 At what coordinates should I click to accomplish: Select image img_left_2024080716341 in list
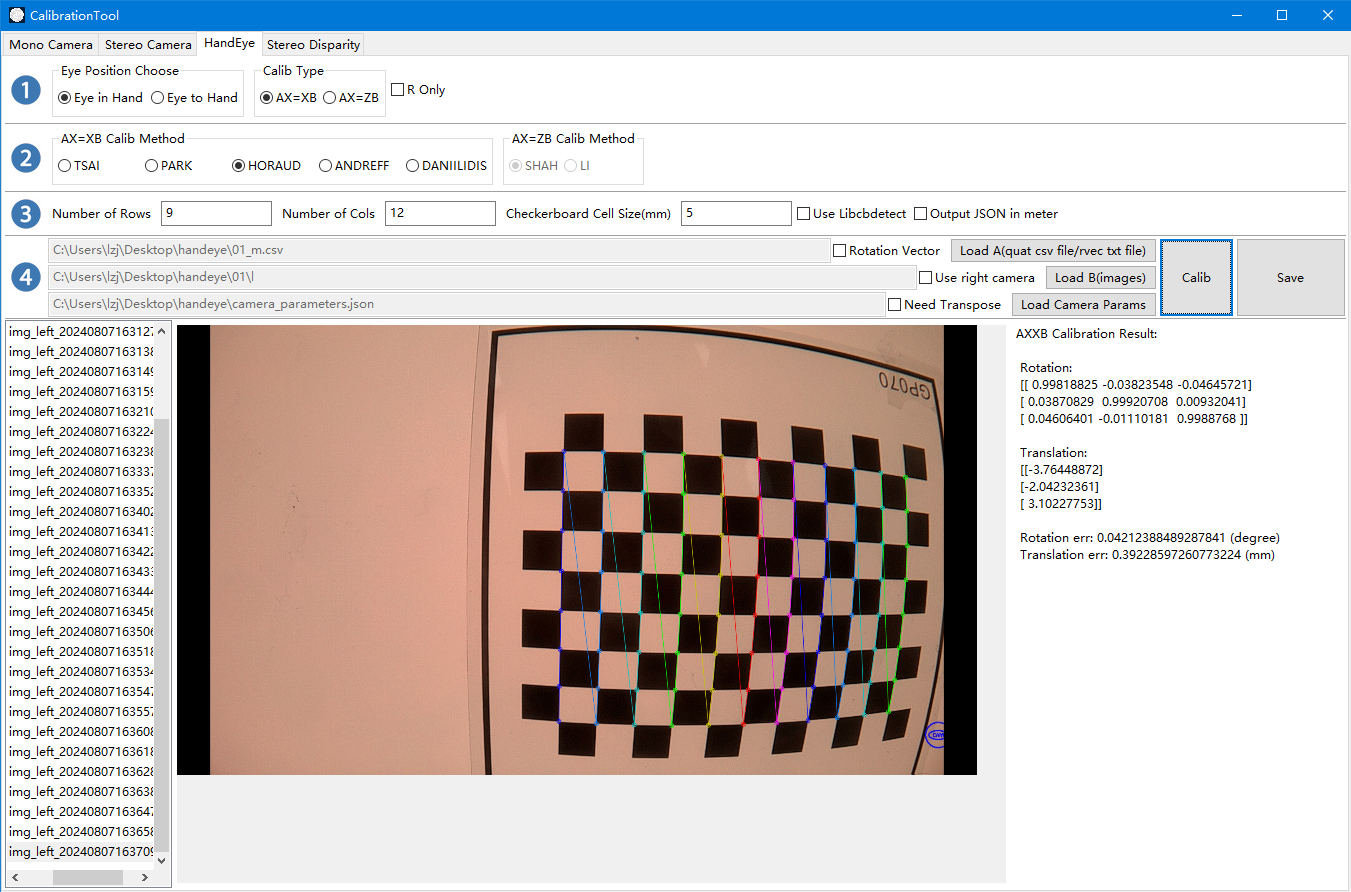[x=80, y=532]
